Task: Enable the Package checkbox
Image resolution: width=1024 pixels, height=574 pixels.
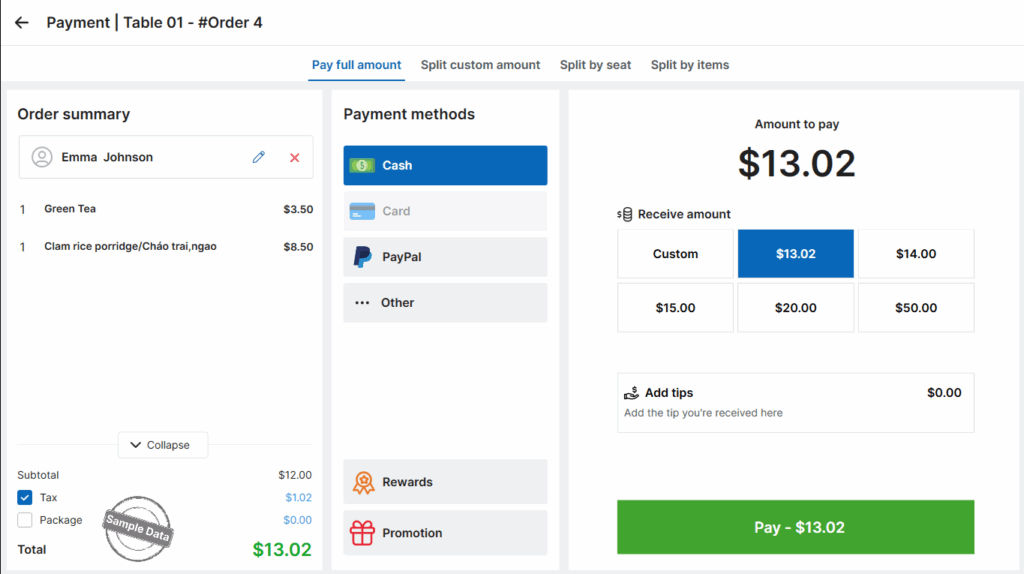Action: point(25,520)
